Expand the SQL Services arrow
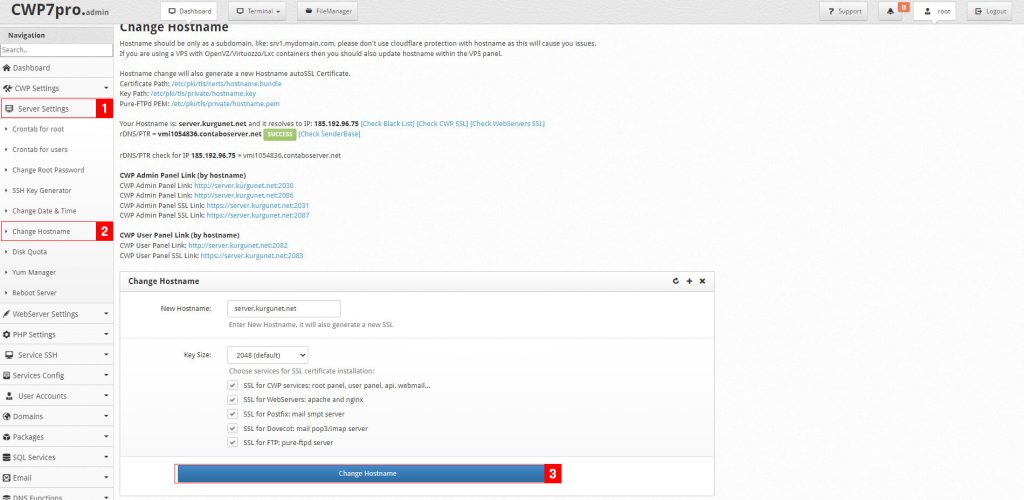Image resolution: width=1024 pixels, height=500 pixels. [x=106, y=458]
